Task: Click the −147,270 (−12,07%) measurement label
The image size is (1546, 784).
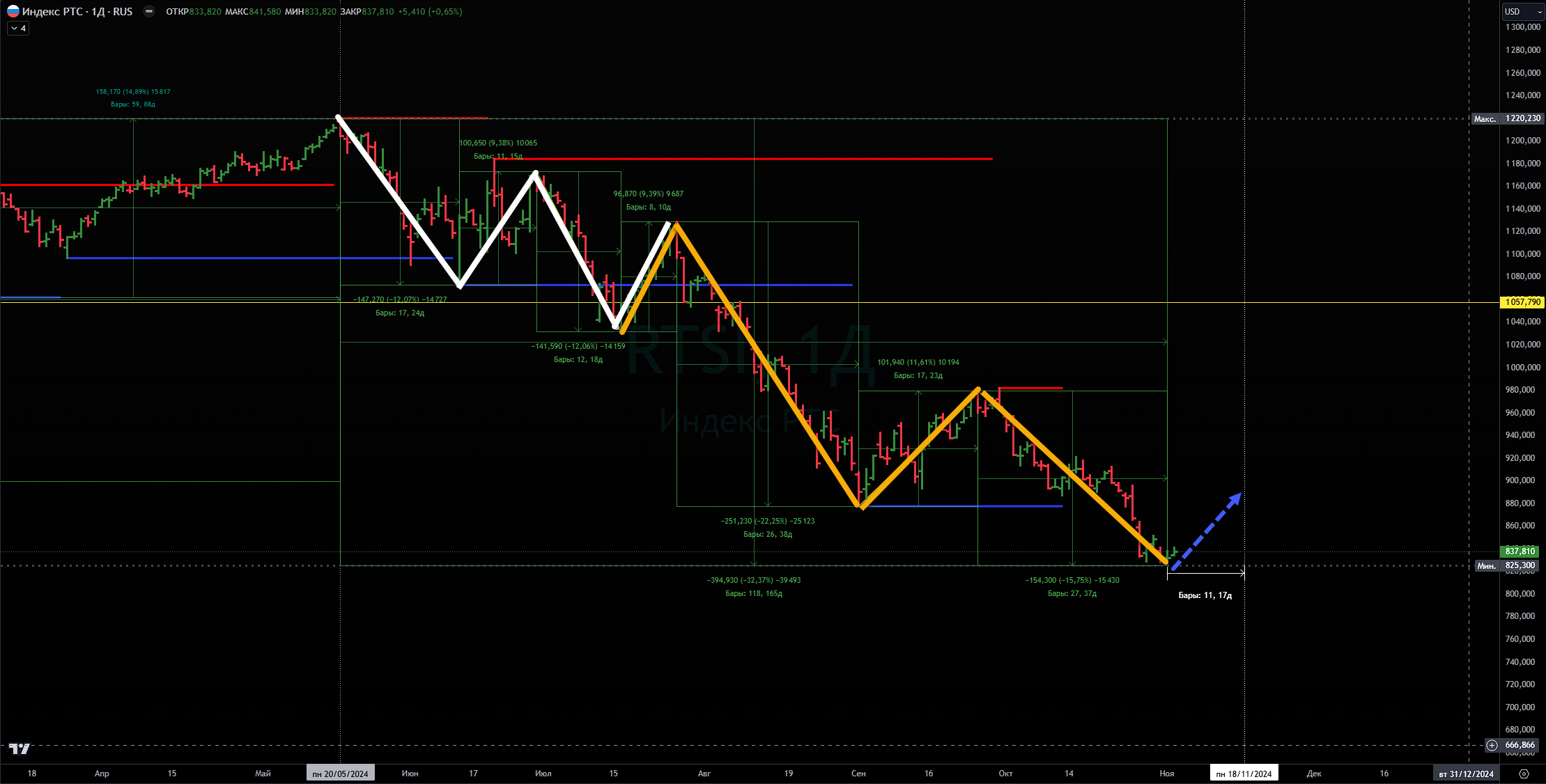Action: point(400,299)
